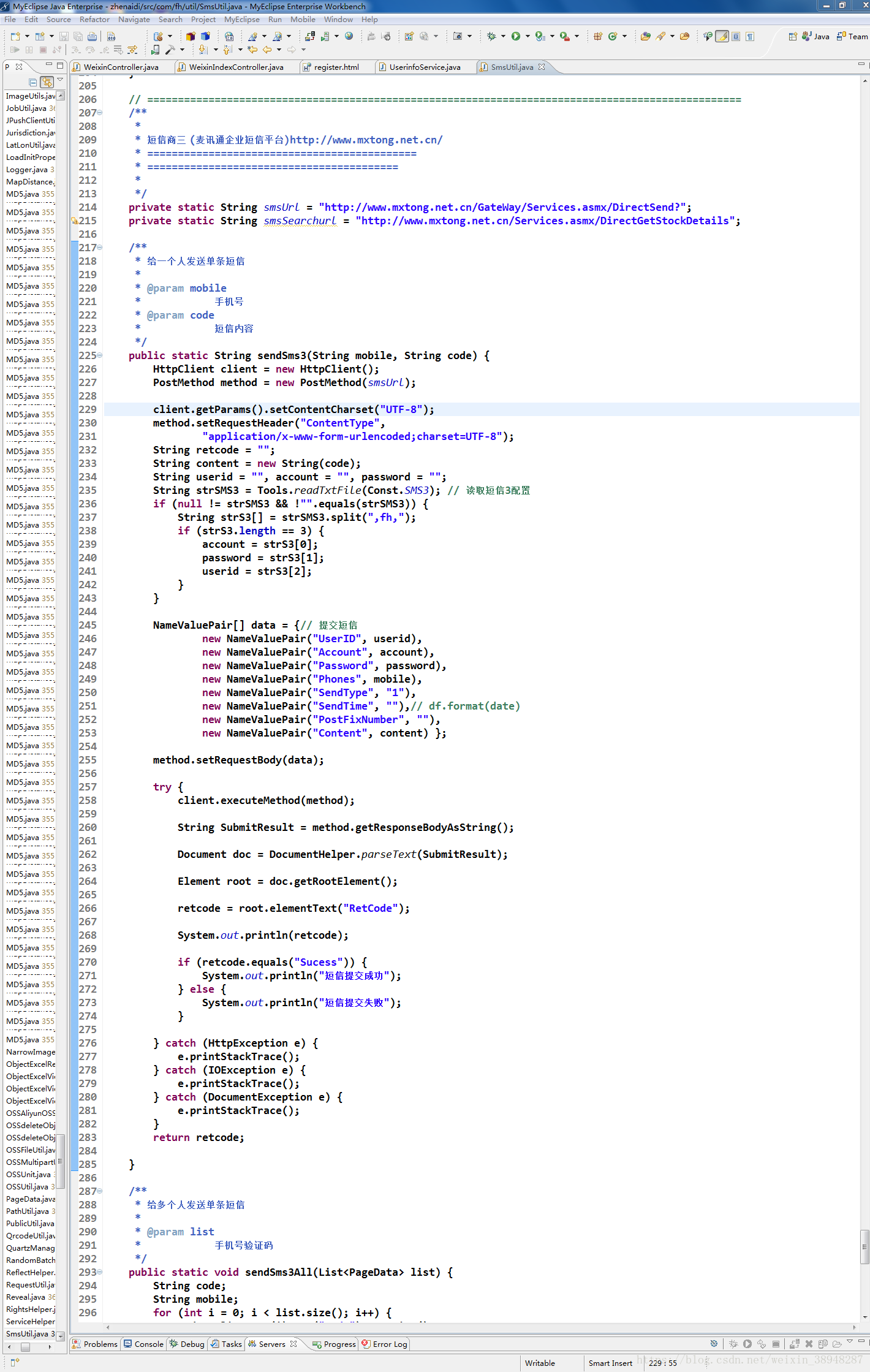Collapse javadoc fold at line 287

pos(100,1191)
